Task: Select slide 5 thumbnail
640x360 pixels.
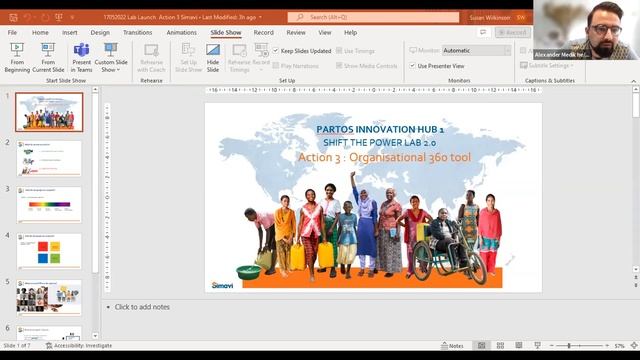Action: (x=49, y=298)
